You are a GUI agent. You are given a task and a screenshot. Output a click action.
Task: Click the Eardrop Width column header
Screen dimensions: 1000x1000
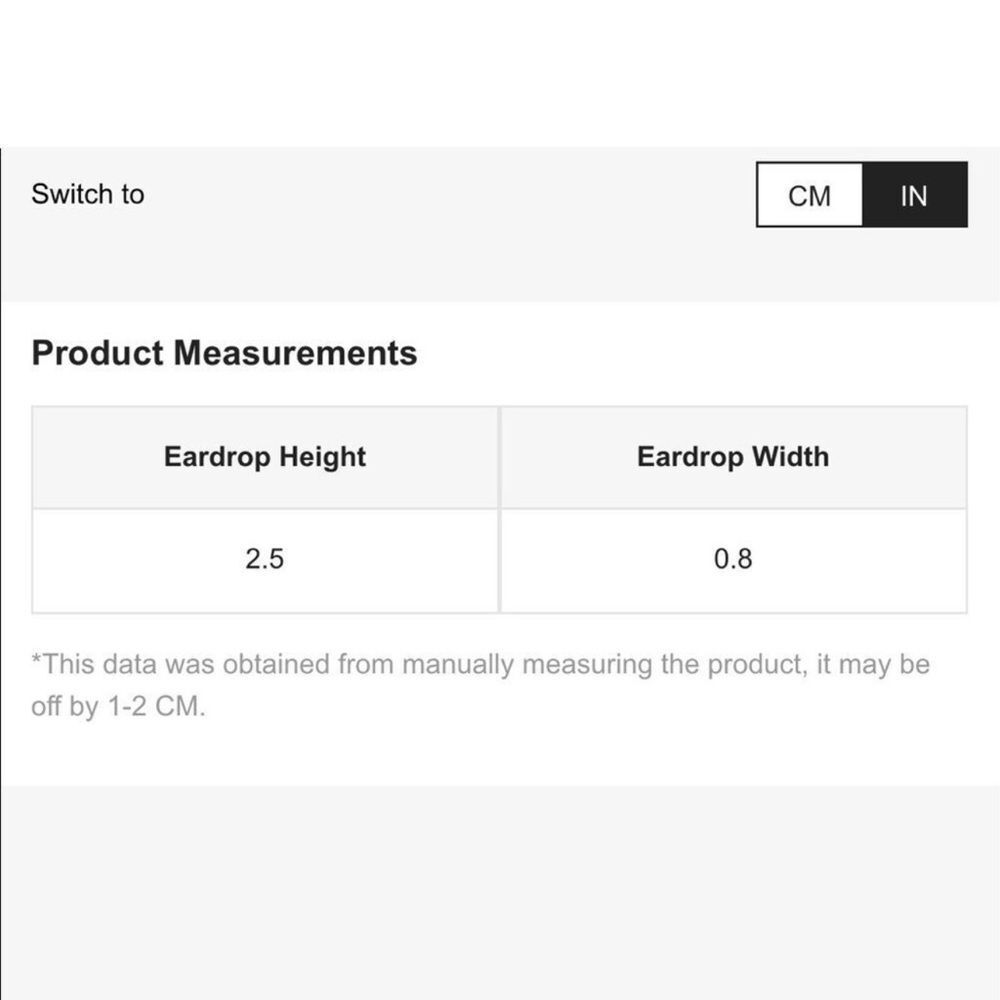coord(733,457)
